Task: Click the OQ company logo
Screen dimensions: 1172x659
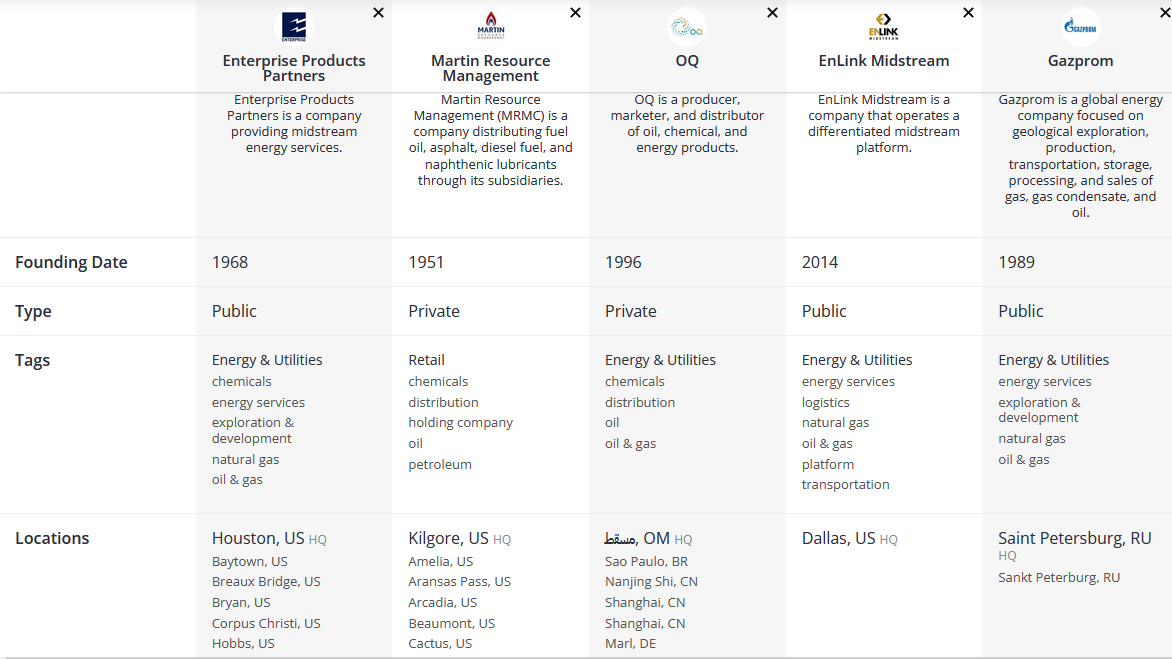Action: [x=687, y=27]
